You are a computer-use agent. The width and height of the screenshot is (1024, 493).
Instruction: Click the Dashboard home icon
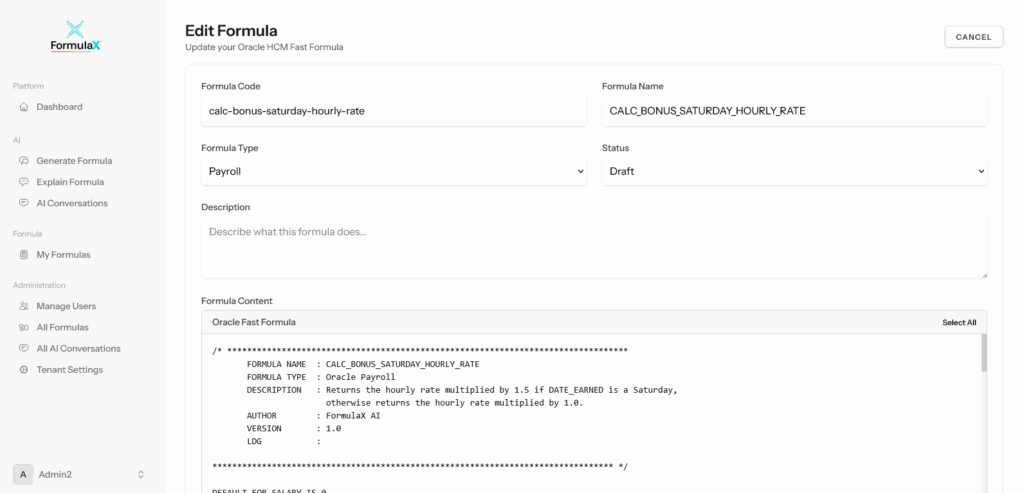[x=24, y=107]
